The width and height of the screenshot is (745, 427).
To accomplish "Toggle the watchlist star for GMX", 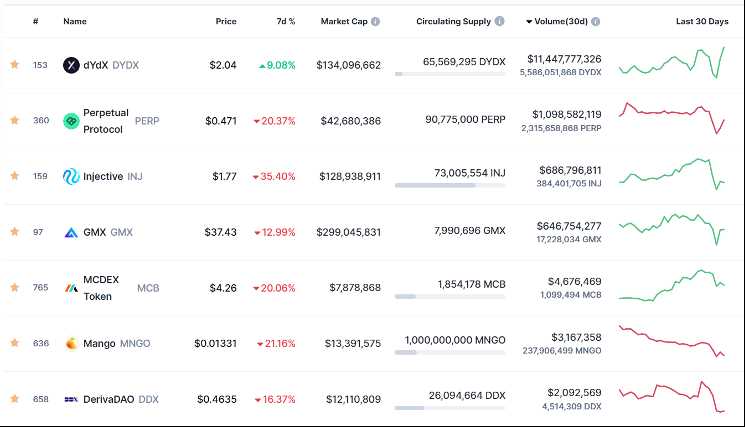I will (x=14, y=232).
